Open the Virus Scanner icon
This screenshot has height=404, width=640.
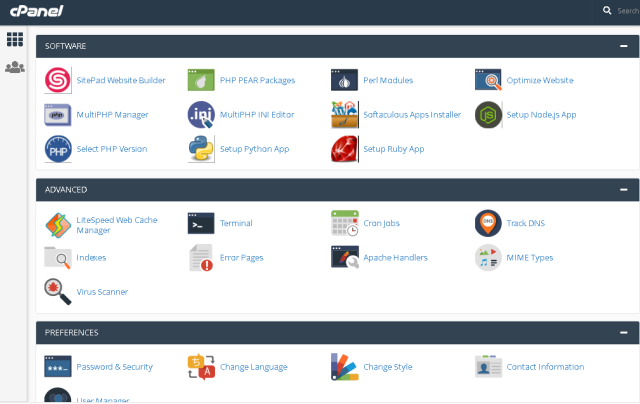(x=58, y=291)
